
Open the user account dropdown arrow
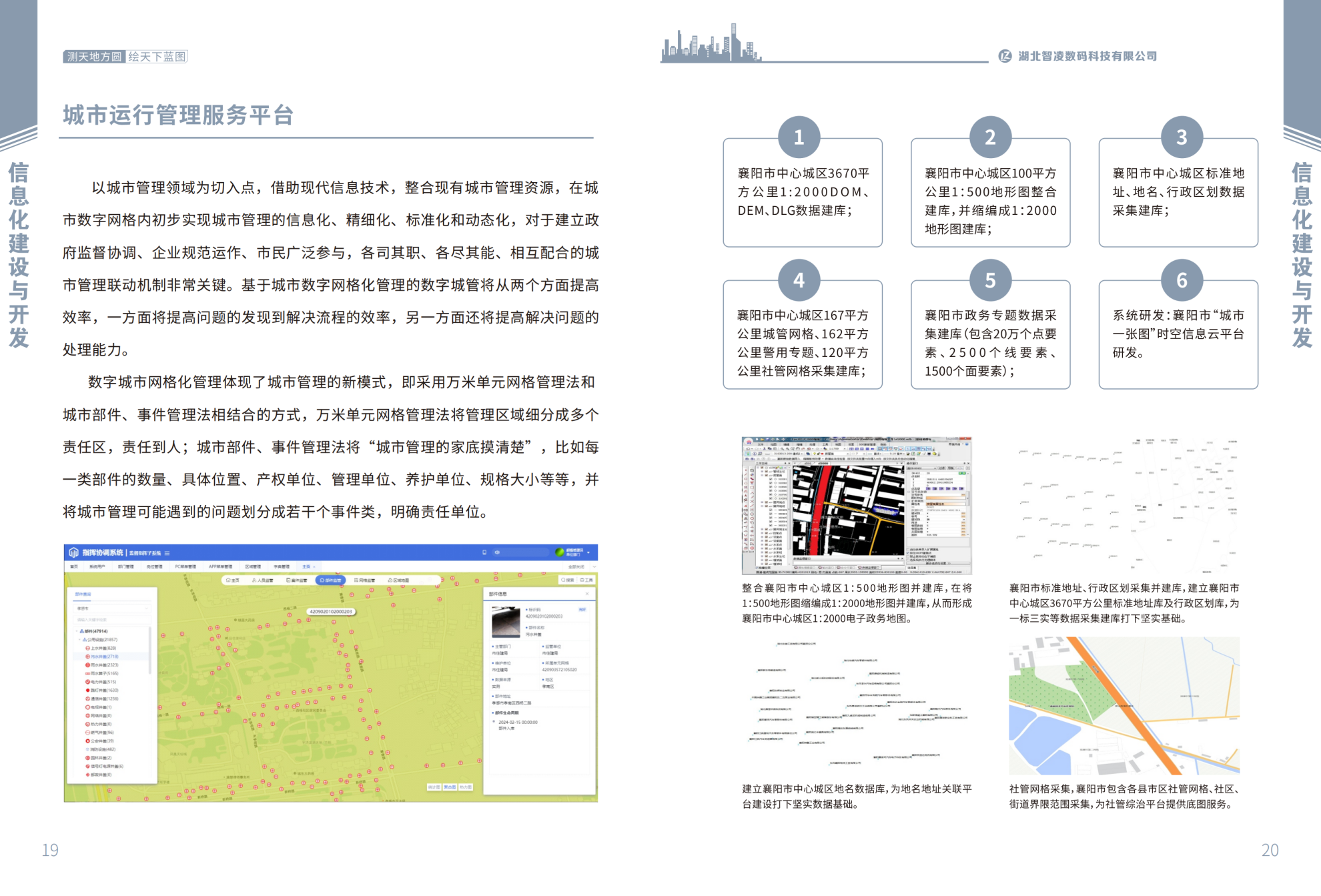[588, 552]
